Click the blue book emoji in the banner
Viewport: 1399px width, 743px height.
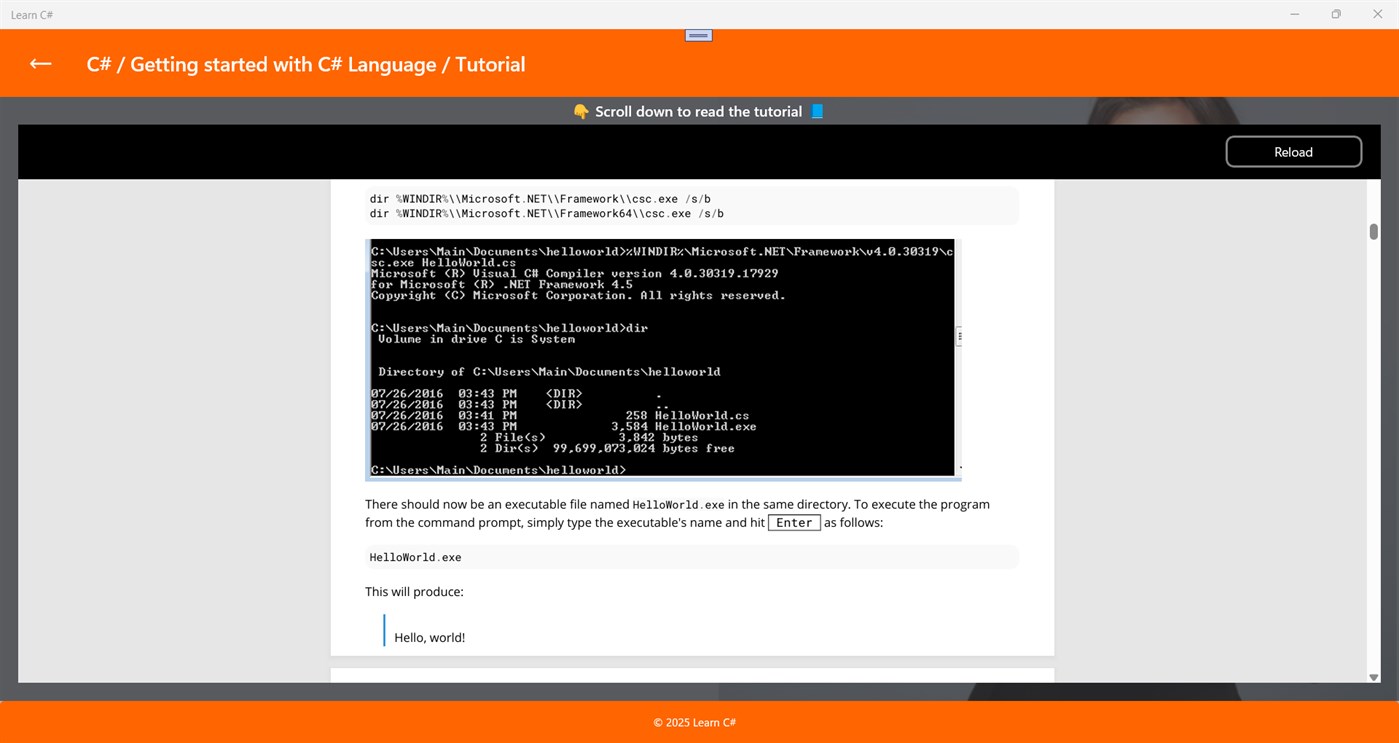[816, 111]
